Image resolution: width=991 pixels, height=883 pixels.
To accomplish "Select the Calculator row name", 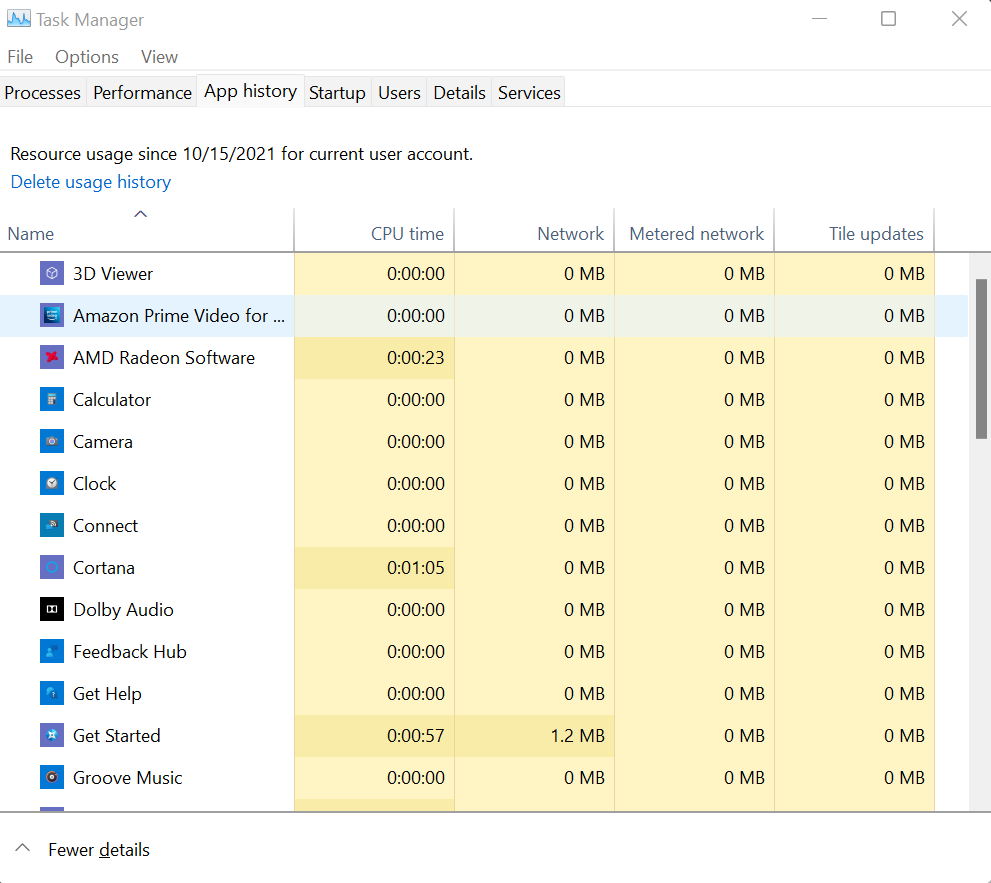I will pos(112,399).
